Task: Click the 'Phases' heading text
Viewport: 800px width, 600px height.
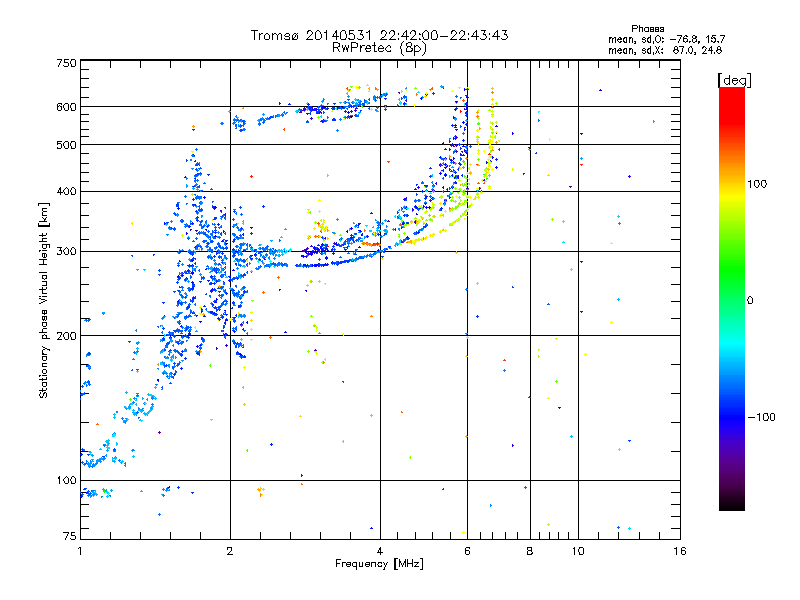Action: [647, 29]
